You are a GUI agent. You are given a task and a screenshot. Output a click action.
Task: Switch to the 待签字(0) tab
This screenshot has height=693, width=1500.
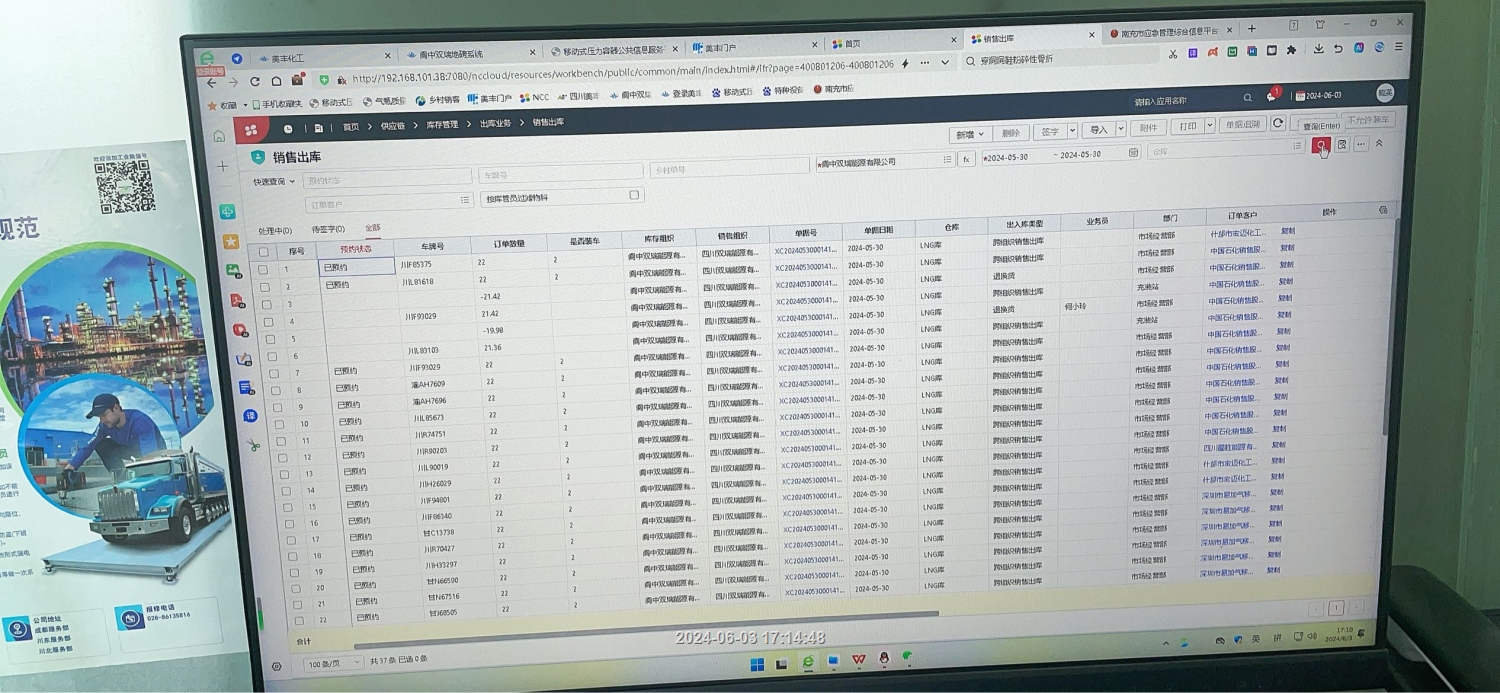[x=328, y=229]
